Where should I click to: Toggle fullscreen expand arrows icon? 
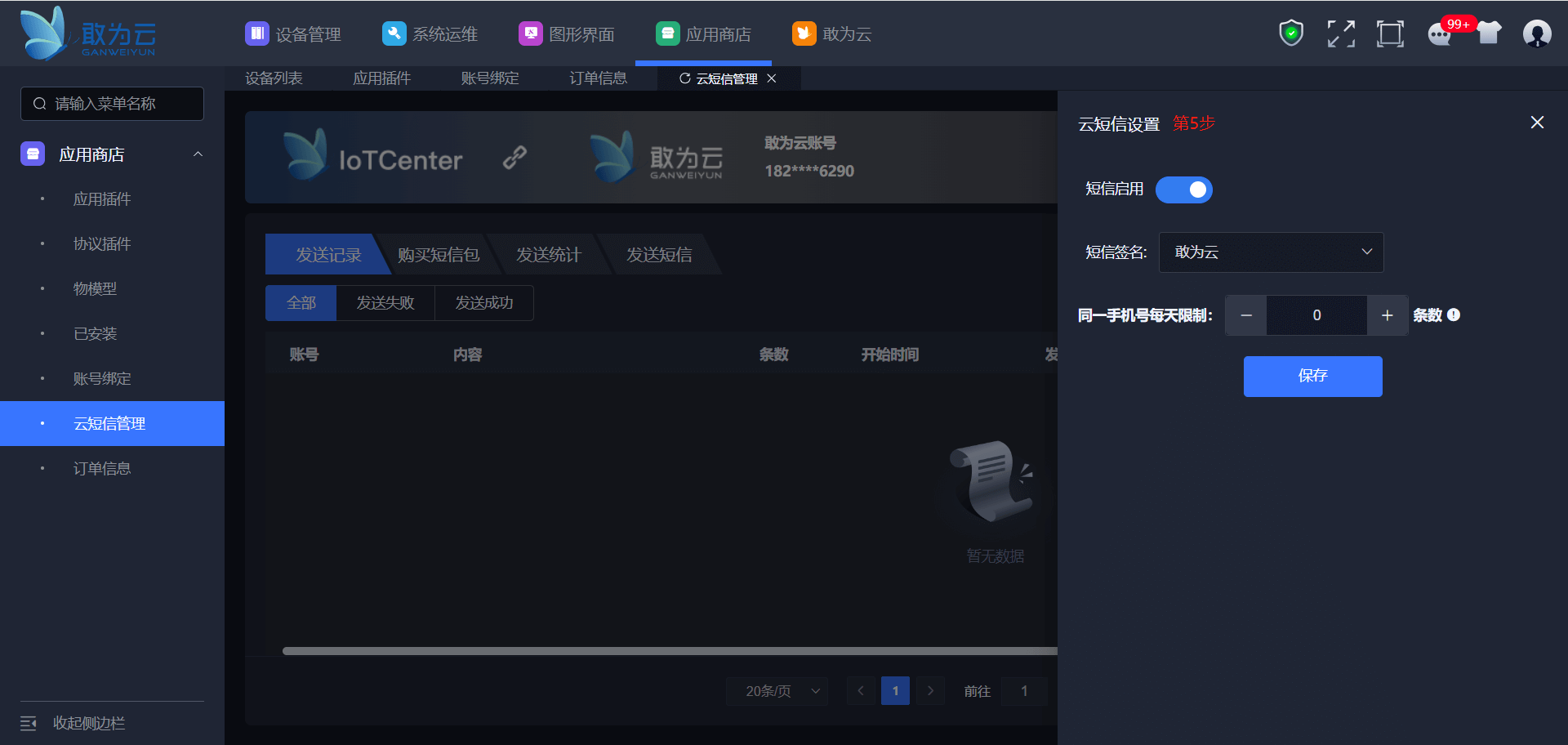[1341, 33]
